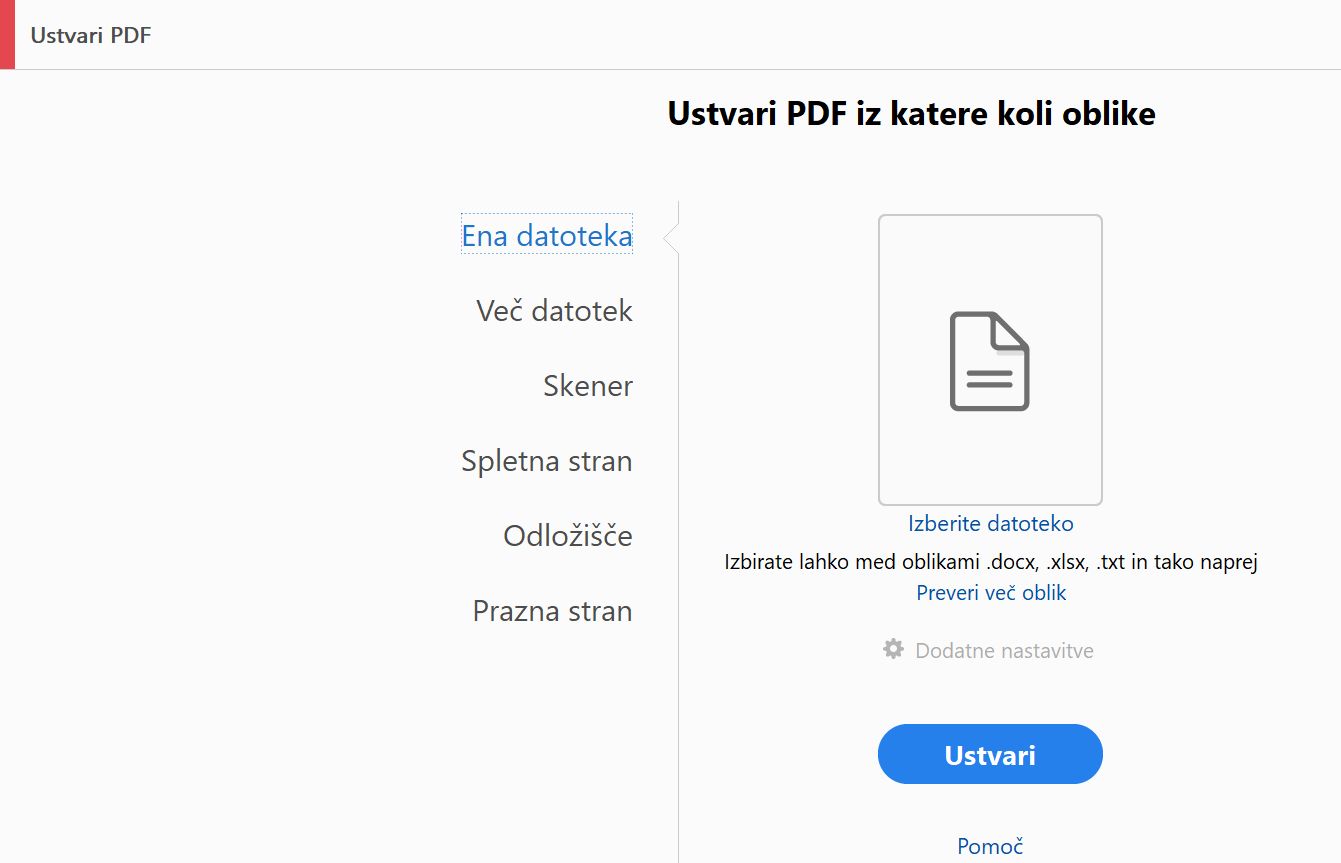Screen dimensions: 1341x863
Task: Click the red accent bar beside the header
Action: [x=8, y=35]
